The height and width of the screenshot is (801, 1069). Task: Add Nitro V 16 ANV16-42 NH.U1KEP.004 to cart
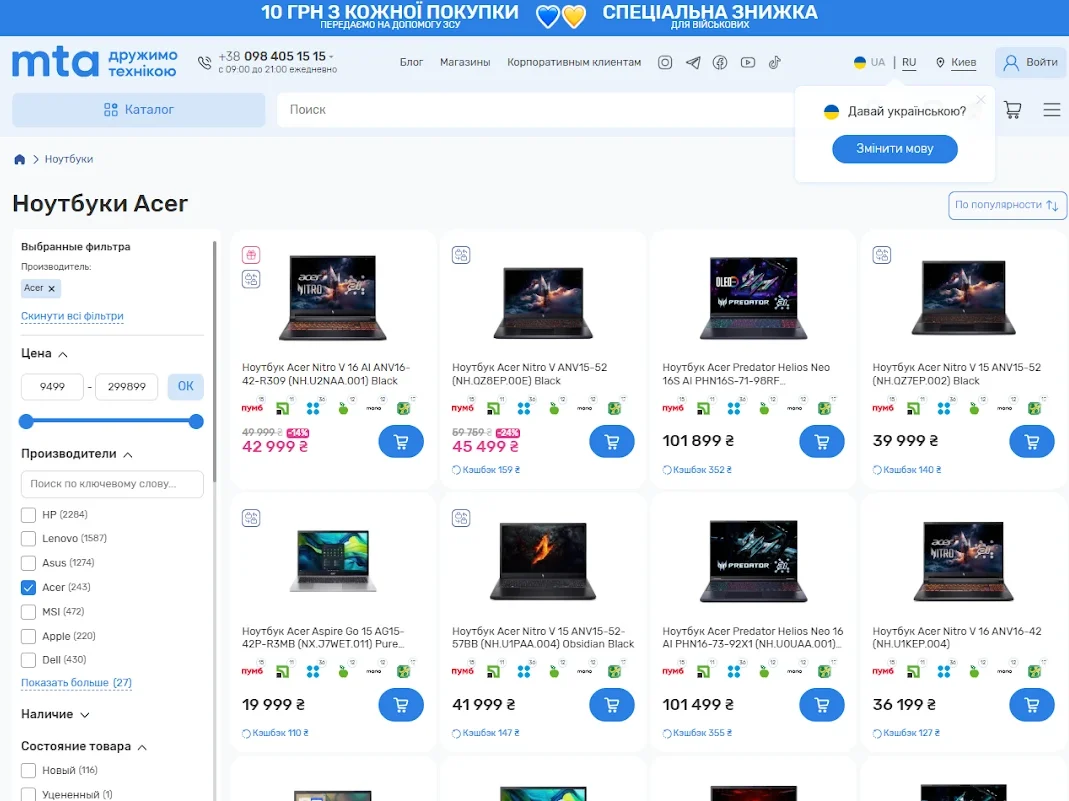(1032, 705)
